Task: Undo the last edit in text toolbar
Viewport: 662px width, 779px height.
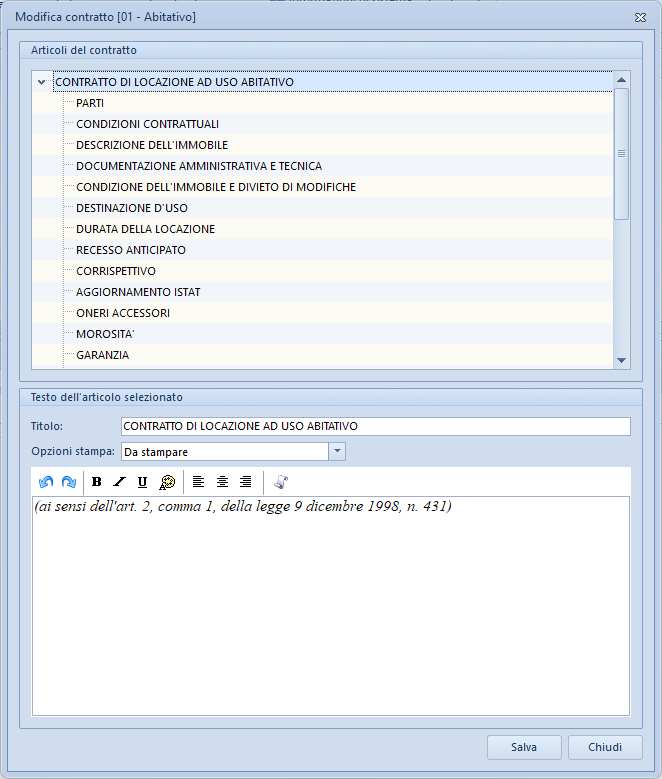Action: pos(46,481)
